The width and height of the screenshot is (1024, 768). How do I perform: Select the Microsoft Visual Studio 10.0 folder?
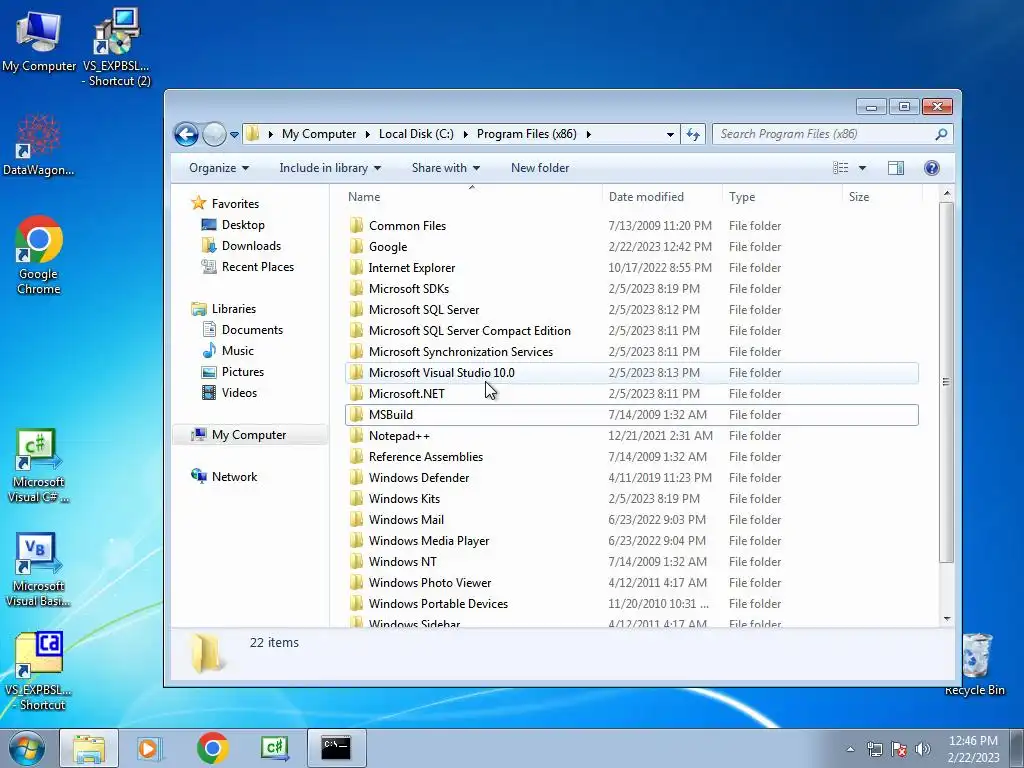point(632,373)
